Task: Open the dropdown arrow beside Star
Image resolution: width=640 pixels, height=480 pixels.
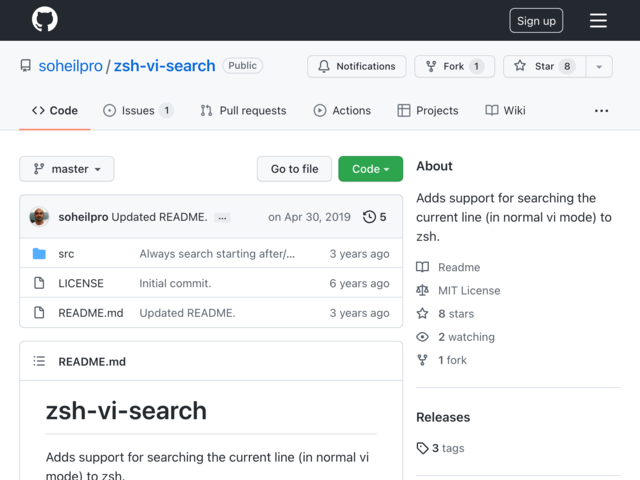Action: coord(599,66)
